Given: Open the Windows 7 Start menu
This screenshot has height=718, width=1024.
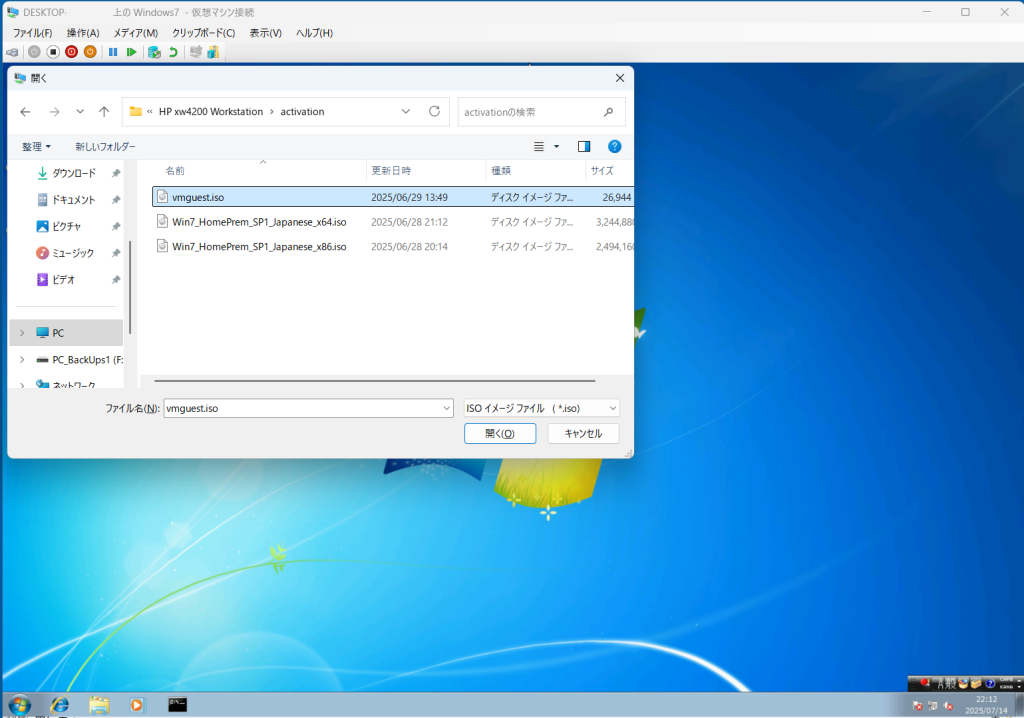Looking at the screenshot, I should [x=20, y=705].
